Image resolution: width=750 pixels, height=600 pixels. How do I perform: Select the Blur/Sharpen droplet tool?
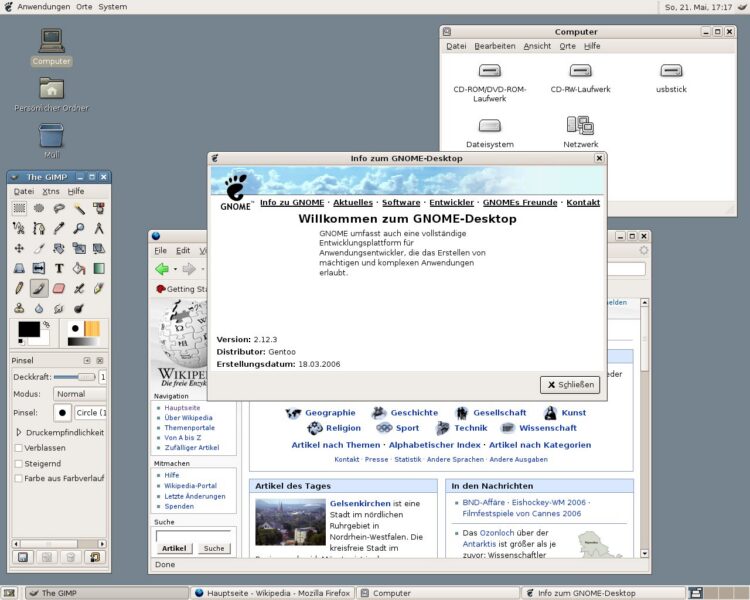point(39,309)
